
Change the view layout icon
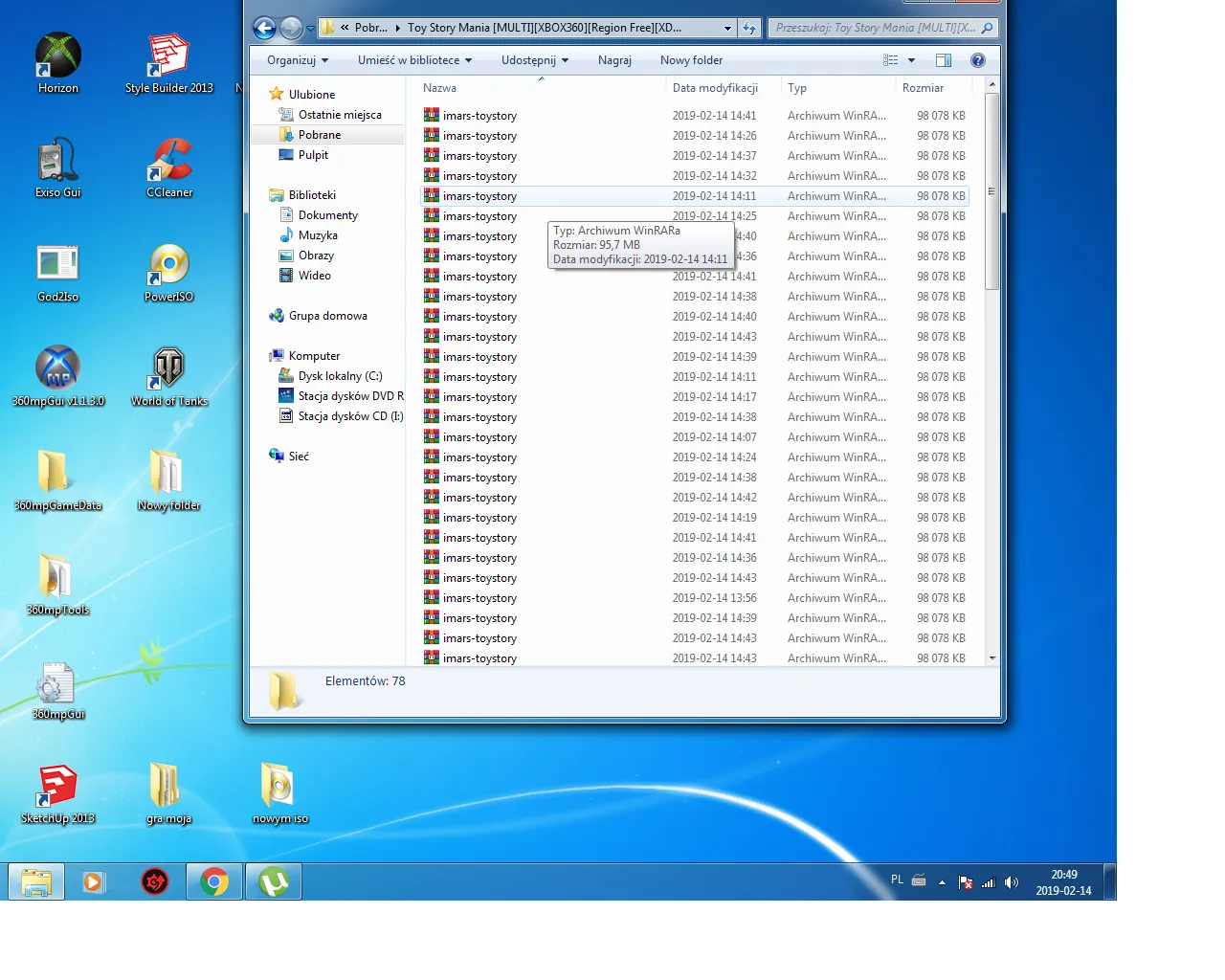click(x=891, y=60)
